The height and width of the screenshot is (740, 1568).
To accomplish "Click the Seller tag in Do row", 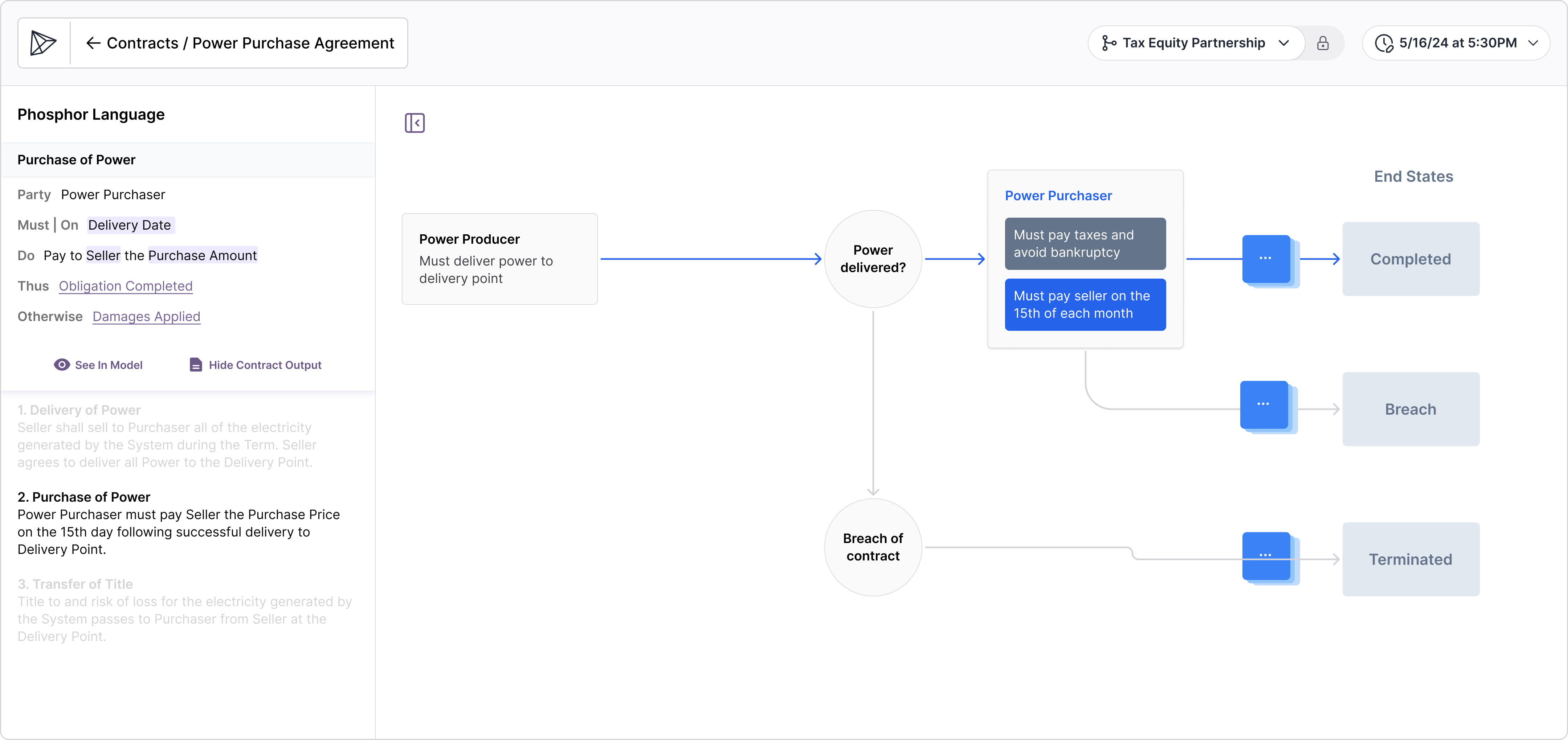I will click(x=103, y=256).
